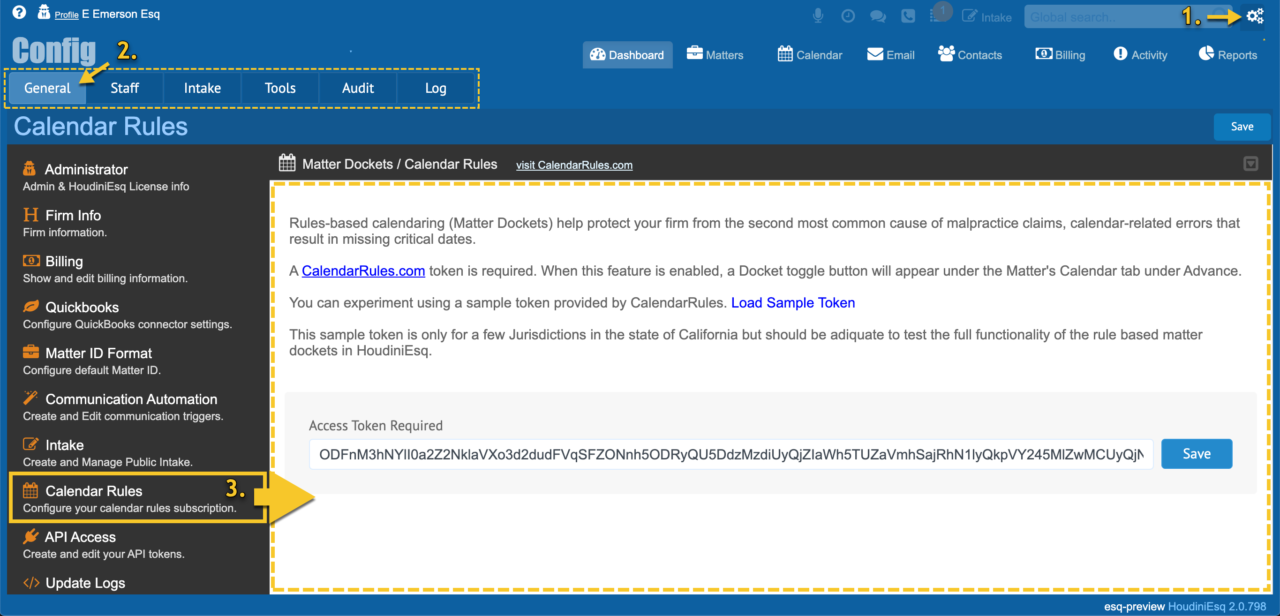Click the phone call icon

point(908,15)
